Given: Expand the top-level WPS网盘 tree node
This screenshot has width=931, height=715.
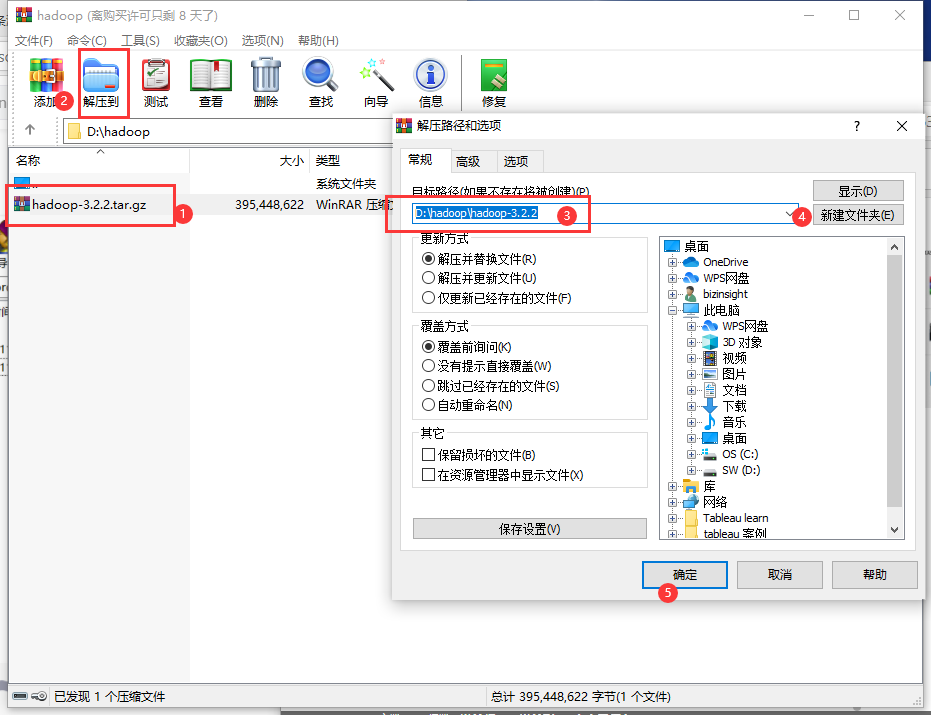Looking at the screenshot, I should click(x=672, y=279).
